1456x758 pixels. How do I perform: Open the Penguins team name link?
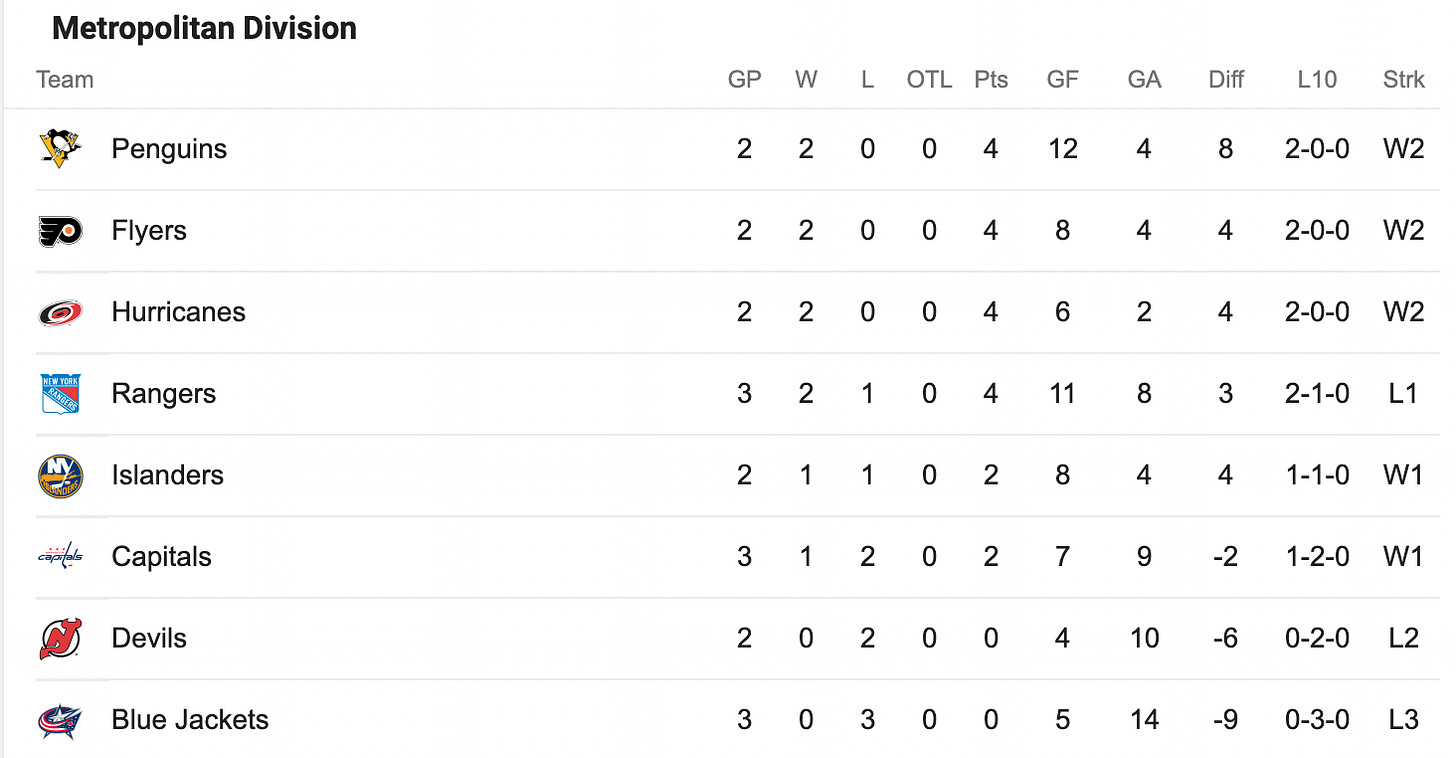169,149
